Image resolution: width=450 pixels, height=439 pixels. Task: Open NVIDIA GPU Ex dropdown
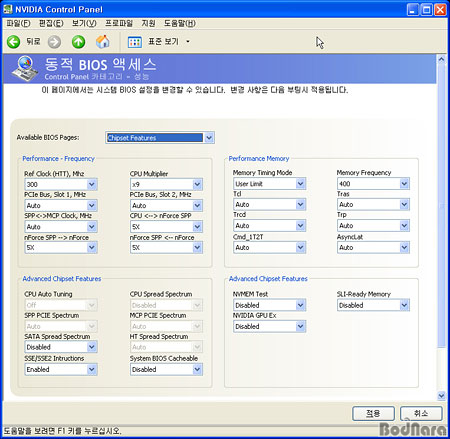tap(301, 326)
